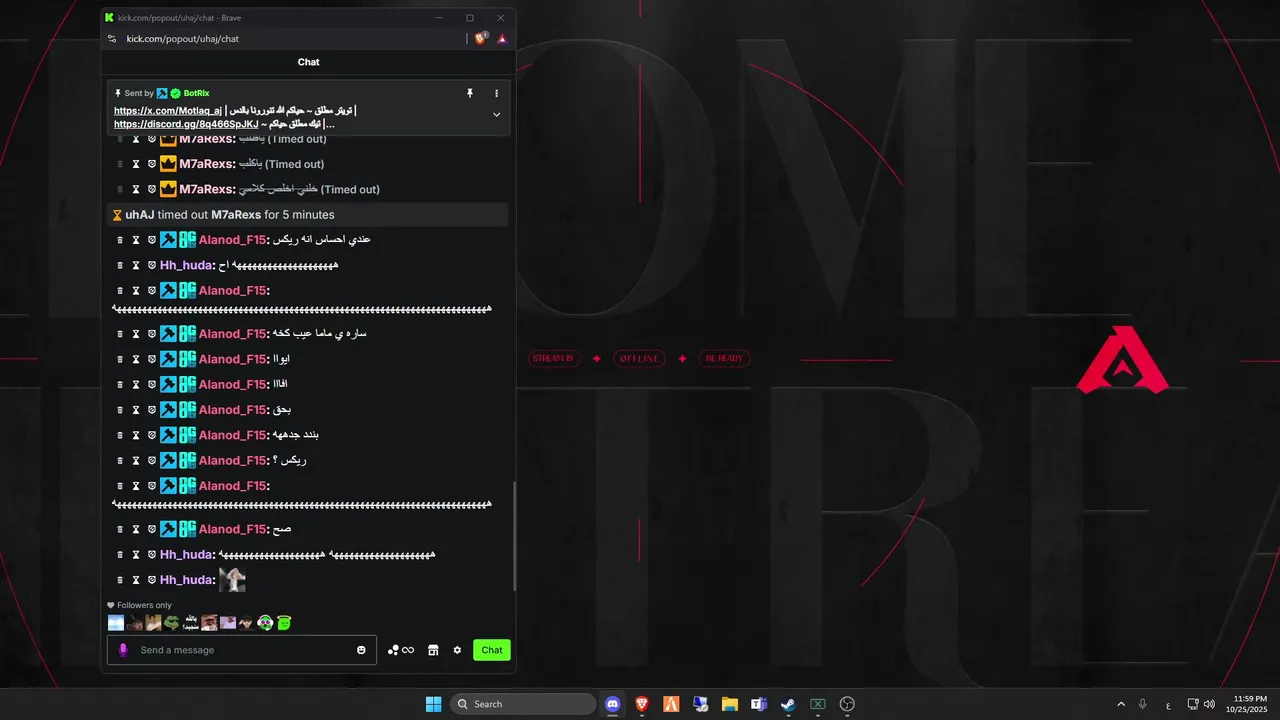
Task: Open the shop icon beside chat settings
Action: coord(433,650)
